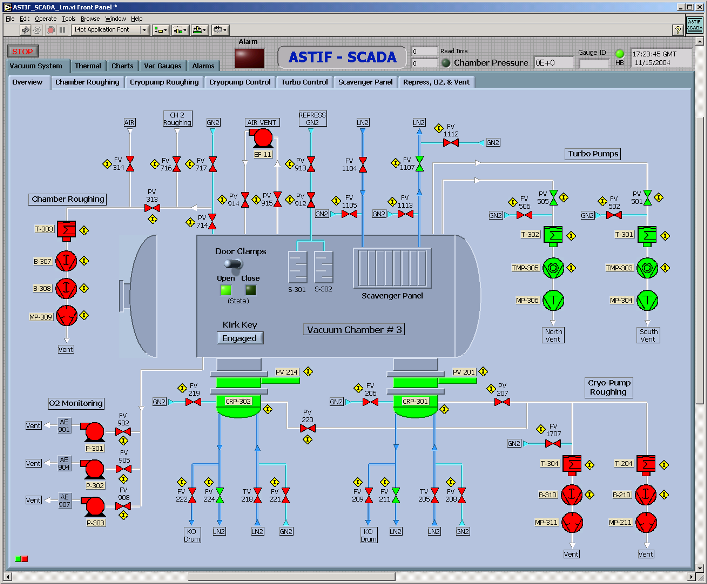Viewport: 707px width, 584px height.
Task: Toggle the Door Clamps switch
Action: [236, 264]
